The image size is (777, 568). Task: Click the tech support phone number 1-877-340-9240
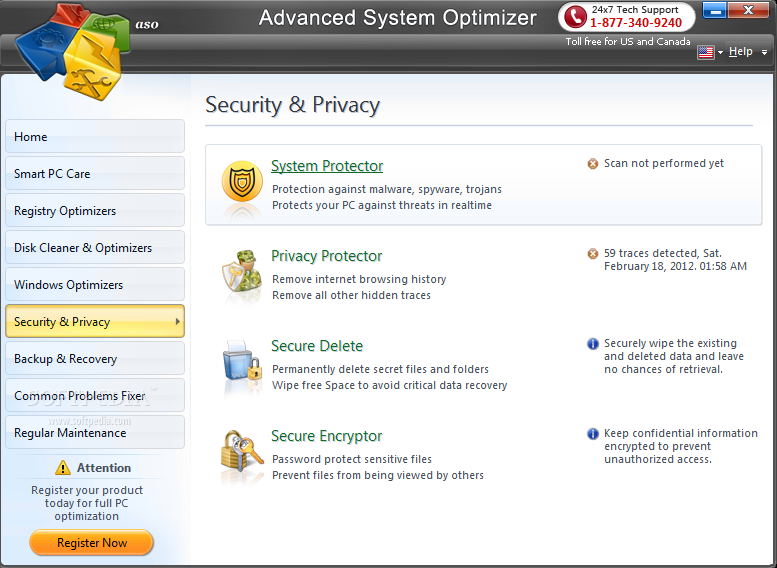[636, 23]
